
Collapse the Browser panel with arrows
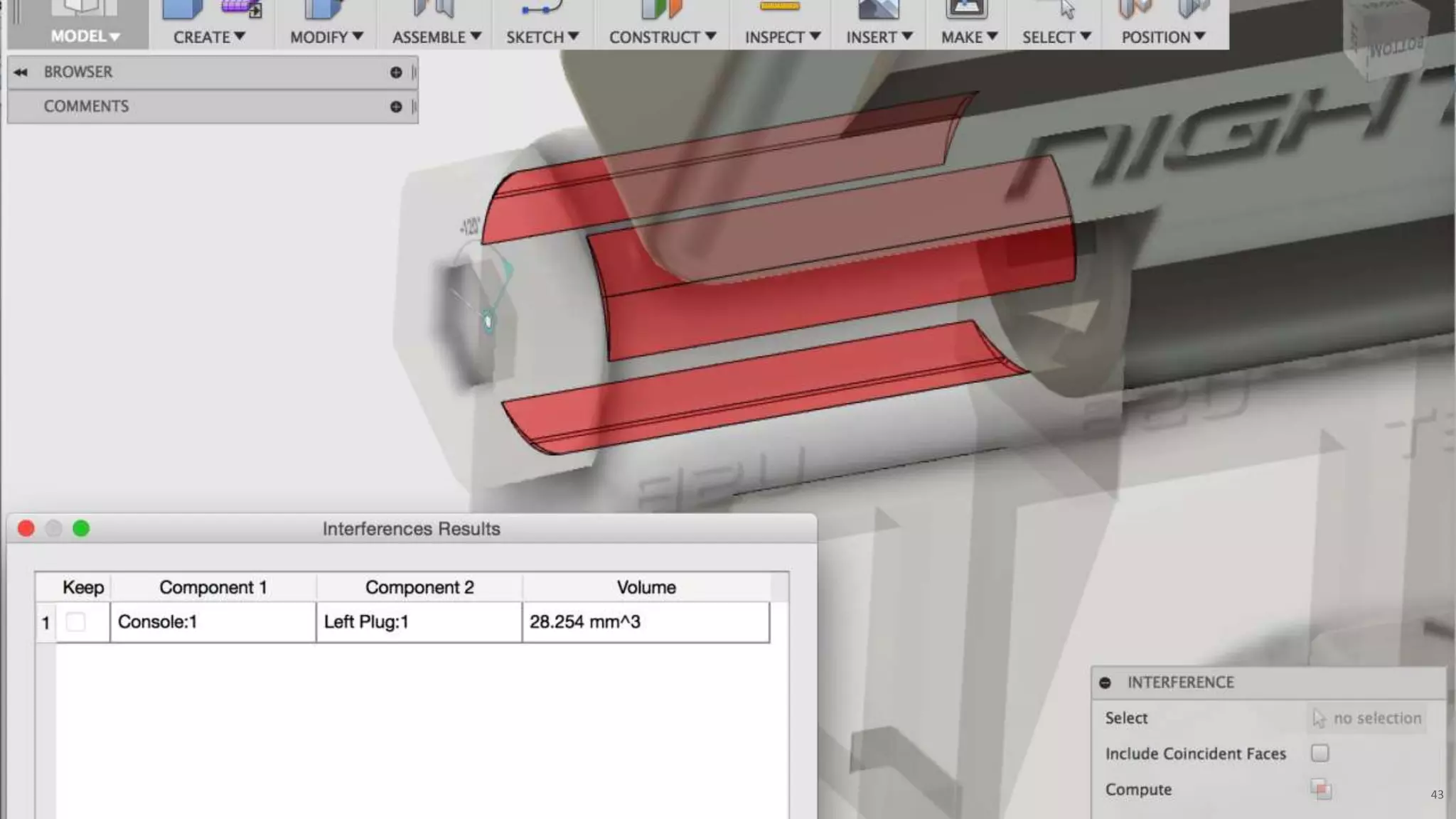[x=21, y=73]
